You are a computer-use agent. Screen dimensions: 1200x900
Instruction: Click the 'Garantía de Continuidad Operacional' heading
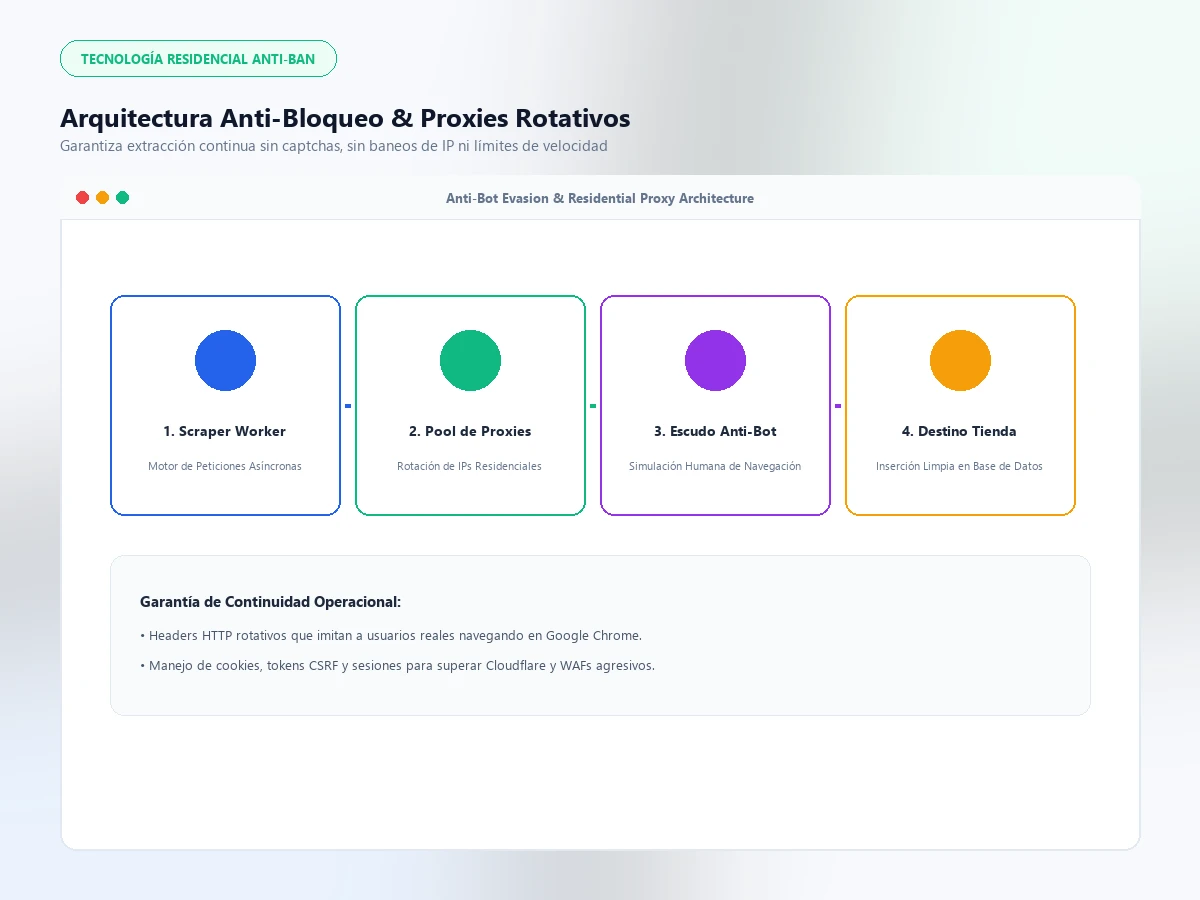(271, 602)
